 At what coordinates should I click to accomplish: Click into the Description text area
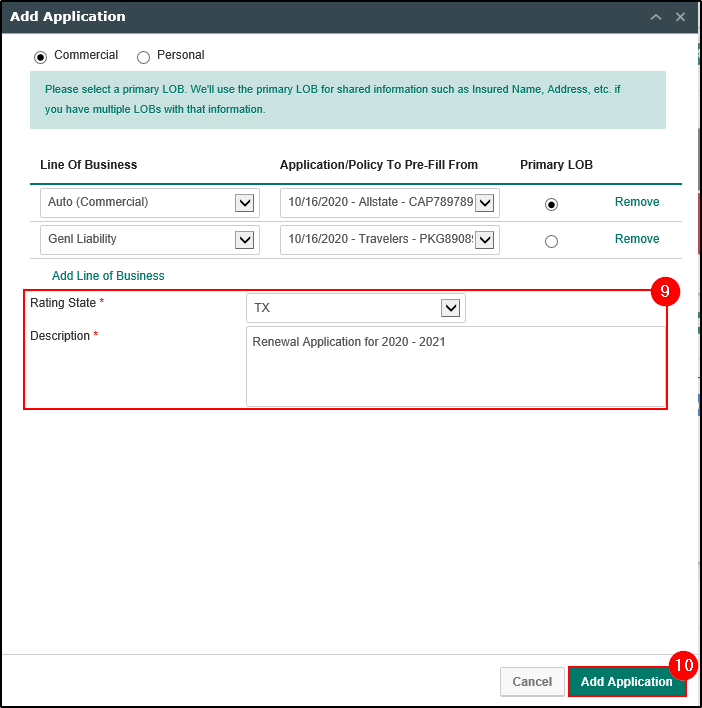pos(456,367)
